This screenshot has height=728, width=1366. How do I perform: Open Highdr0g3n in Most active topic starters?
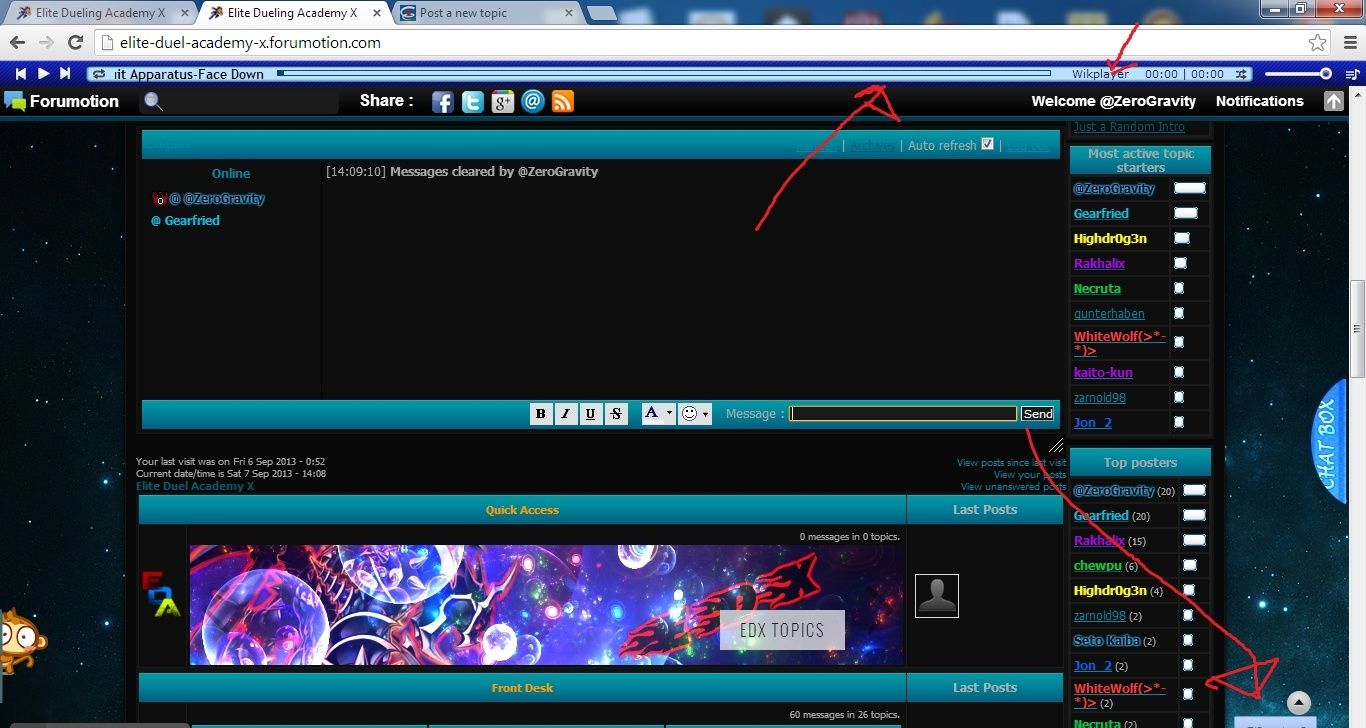pyautogui.click(x=1110, y=239)
